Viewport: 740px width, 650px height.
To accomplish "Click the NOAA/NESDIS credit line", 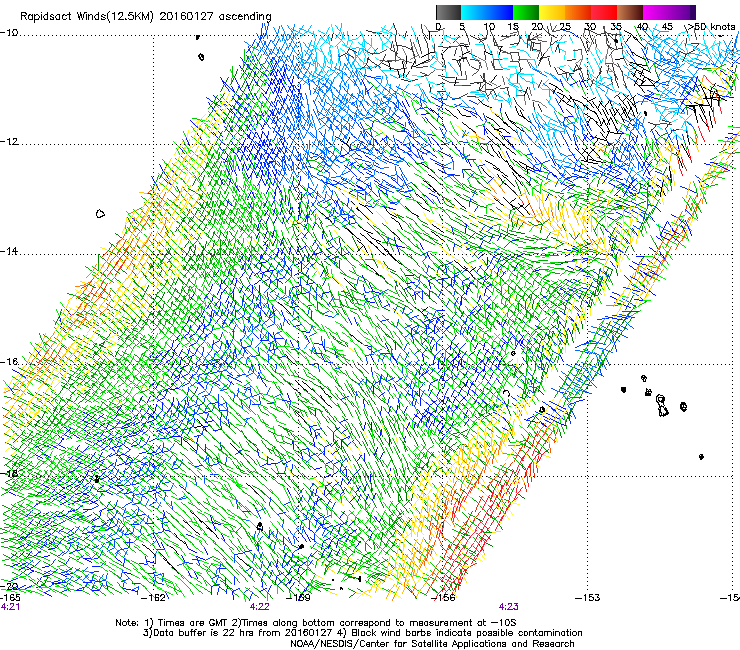I will pyautogui.click(x=432, y=644).
